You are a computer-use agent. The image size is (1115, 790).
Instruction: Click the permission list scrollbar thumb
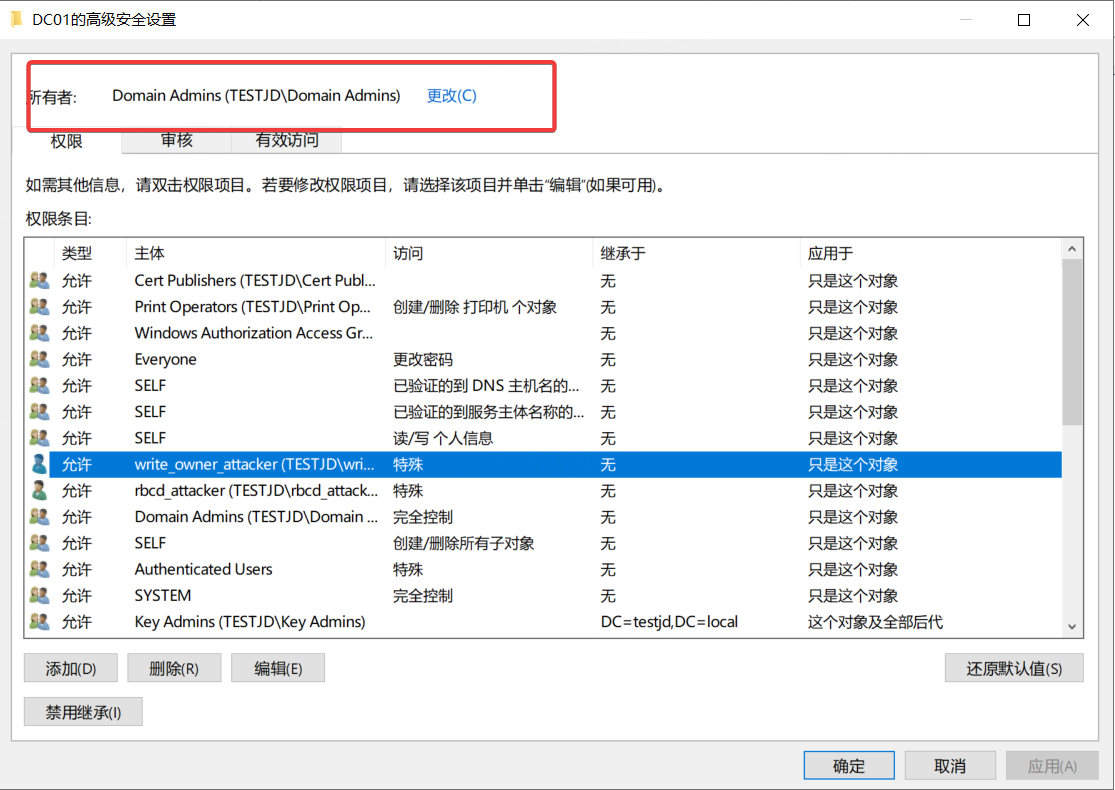tap(1072, 342)
